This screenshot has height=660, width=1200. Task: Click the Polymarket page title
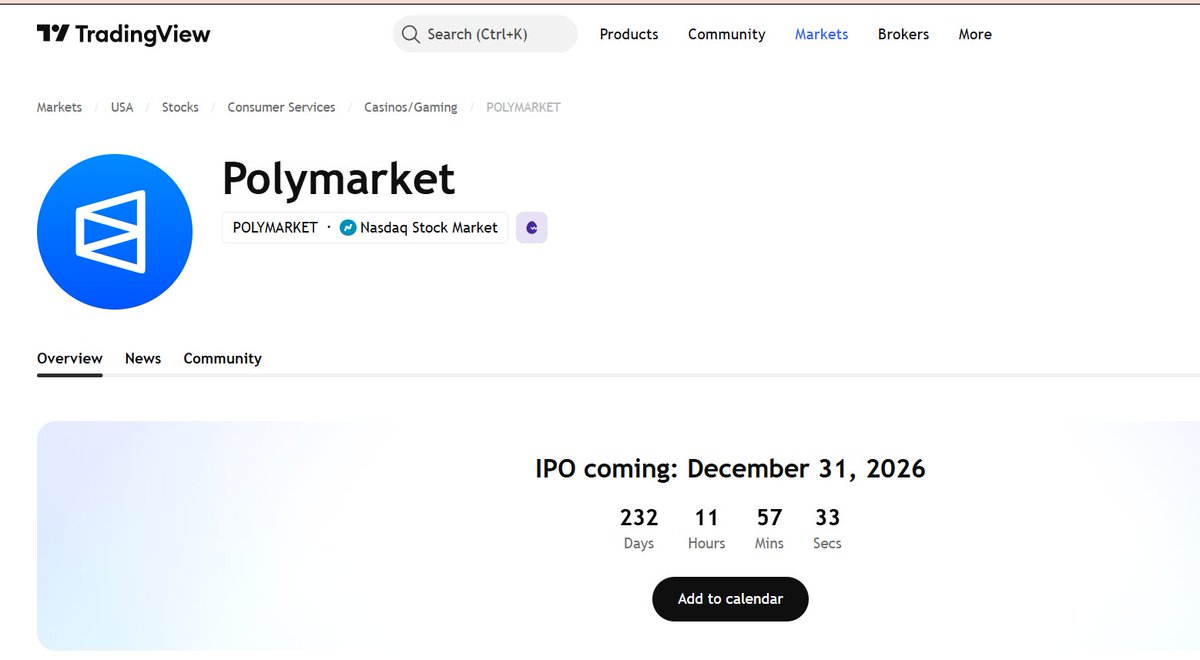pyautogui.click(x=338, y=179)
